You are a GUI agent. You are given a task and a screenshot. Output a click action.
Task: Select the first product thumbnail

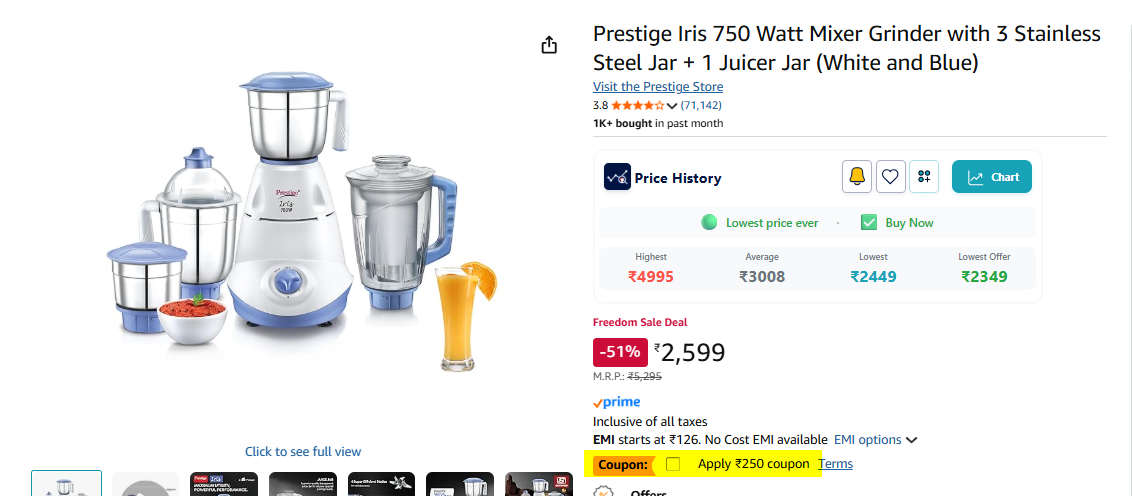(66, 484)
